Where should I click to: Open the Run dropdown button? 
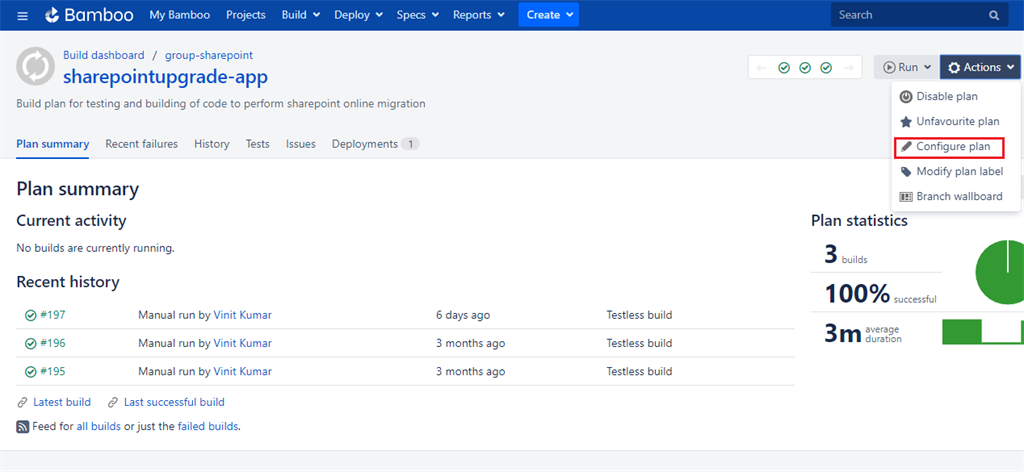click(906, 67)
